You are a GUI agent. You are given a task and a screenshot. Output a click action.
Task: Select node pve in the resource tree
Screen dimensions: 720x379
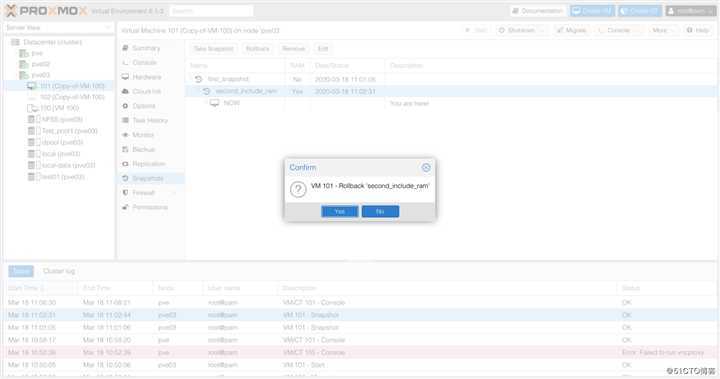pyautogui.click(x=37, y=53)
